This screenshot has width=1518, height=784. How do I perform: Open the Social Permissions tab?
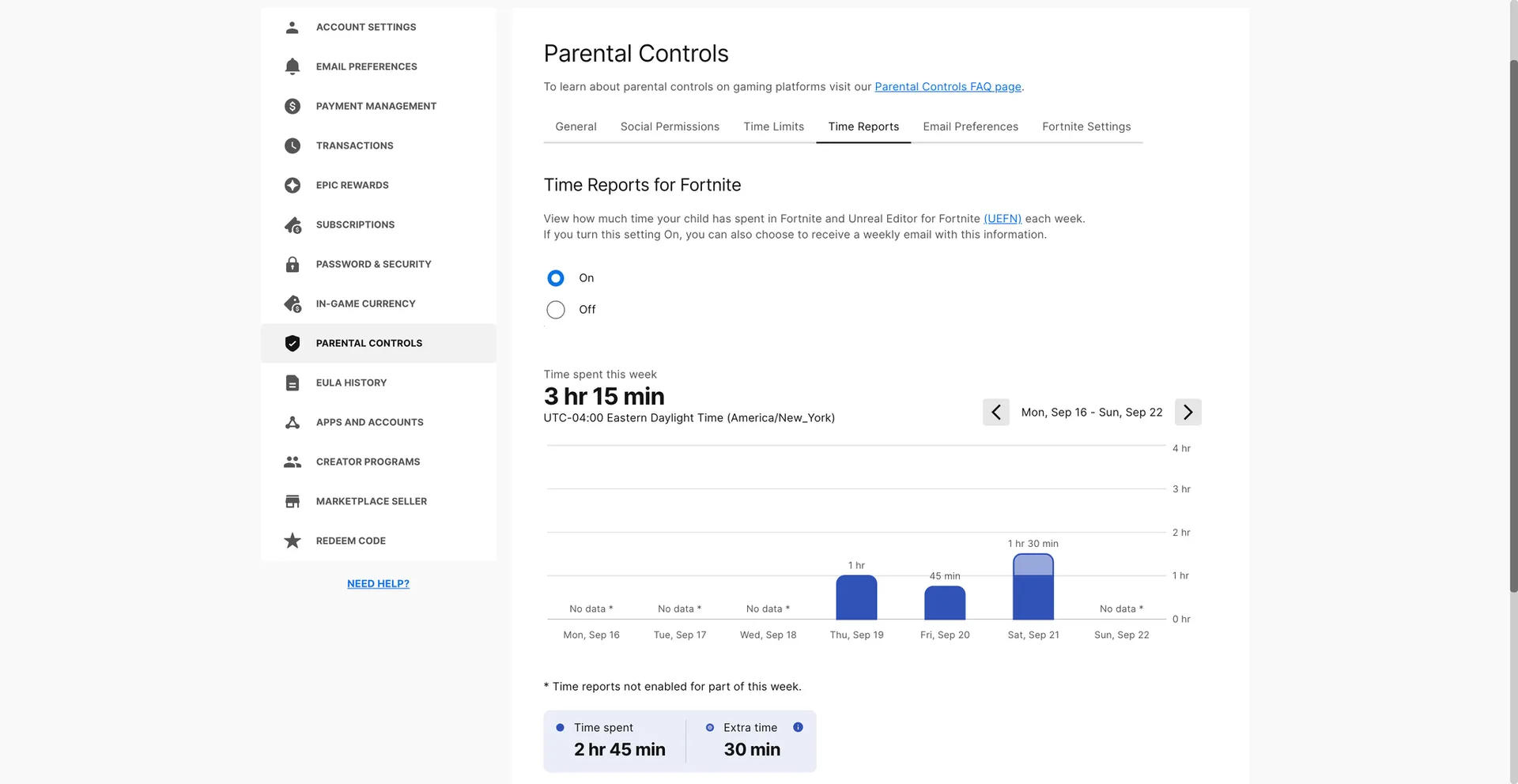[x=670, y=126]
